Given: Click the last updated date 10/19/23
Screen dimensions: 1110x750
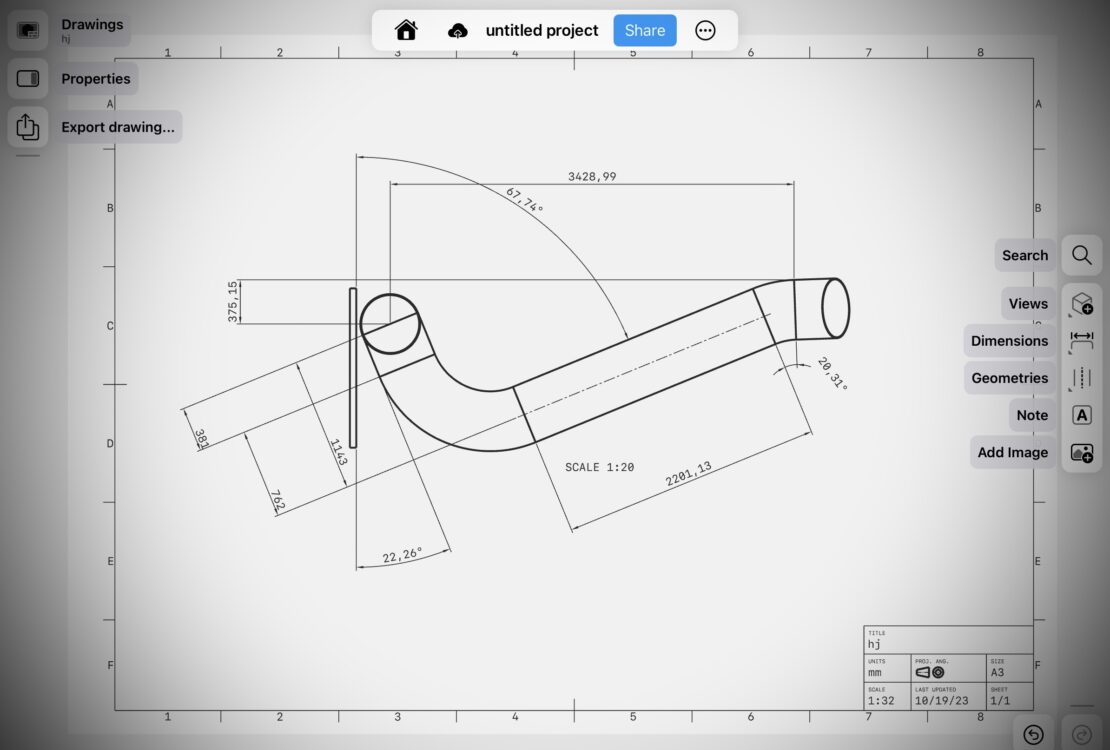Looking at the screenshot, I should point(942,700).
